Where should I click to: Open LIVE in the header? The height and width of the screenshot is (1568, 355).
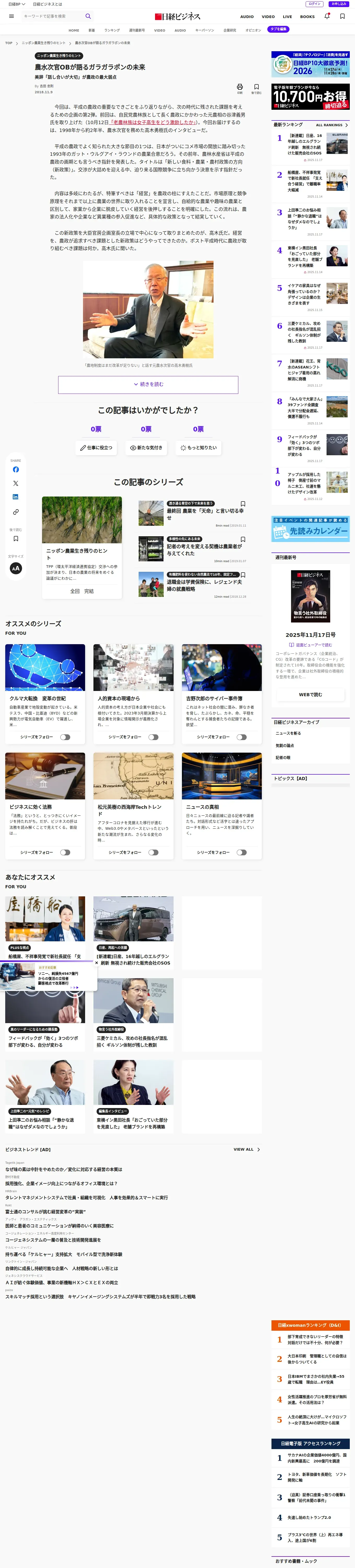point(288,16)
